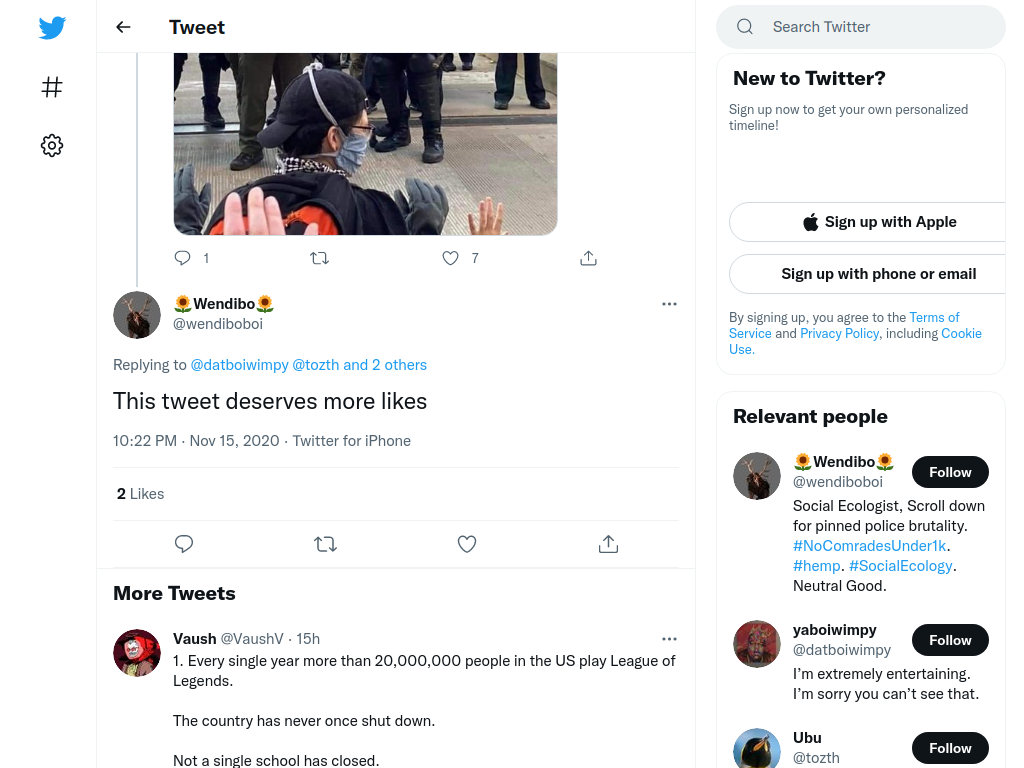Image resolution: width=1024 pixels, height=768 pixels.
Task: Like the photo tweet showing 7 likes
Action: point(451,258)
